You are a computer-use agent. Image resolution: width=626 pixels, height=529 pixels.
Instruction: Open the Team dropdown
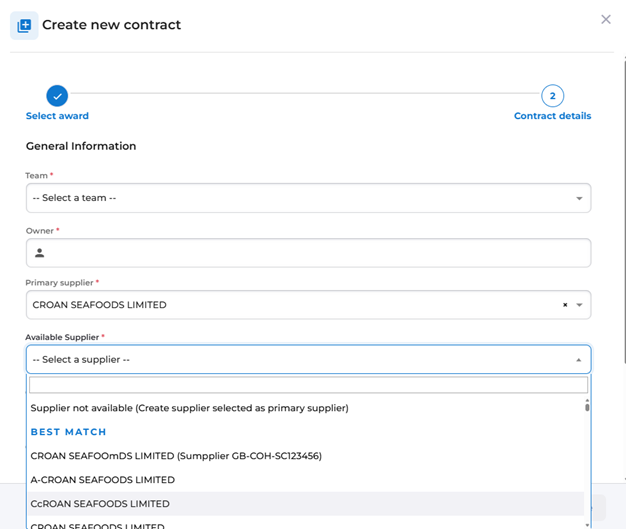pyautogui.click(x=308, y=198)
